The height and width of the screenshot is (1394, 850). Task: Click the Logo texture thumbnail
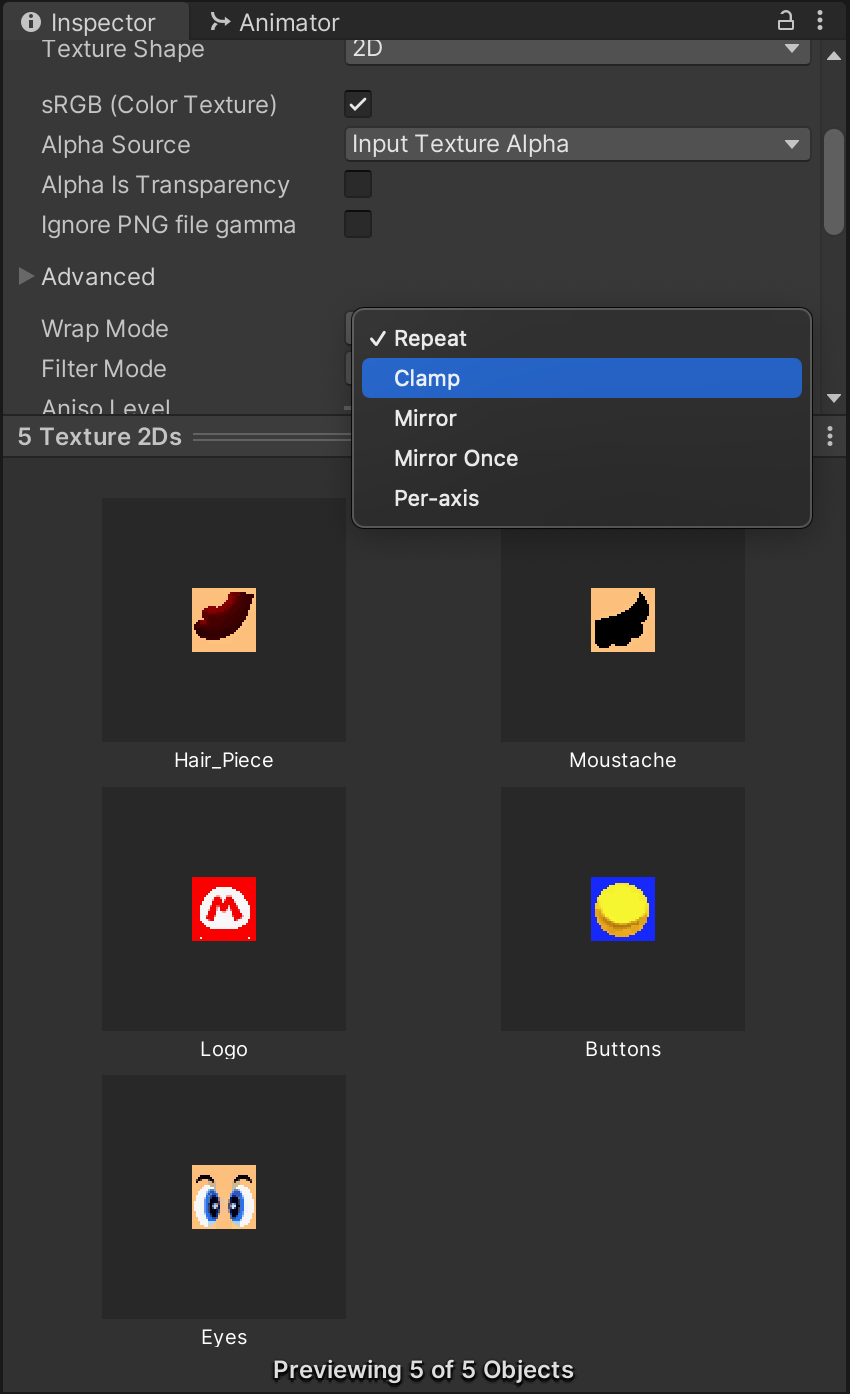[224, 909]
